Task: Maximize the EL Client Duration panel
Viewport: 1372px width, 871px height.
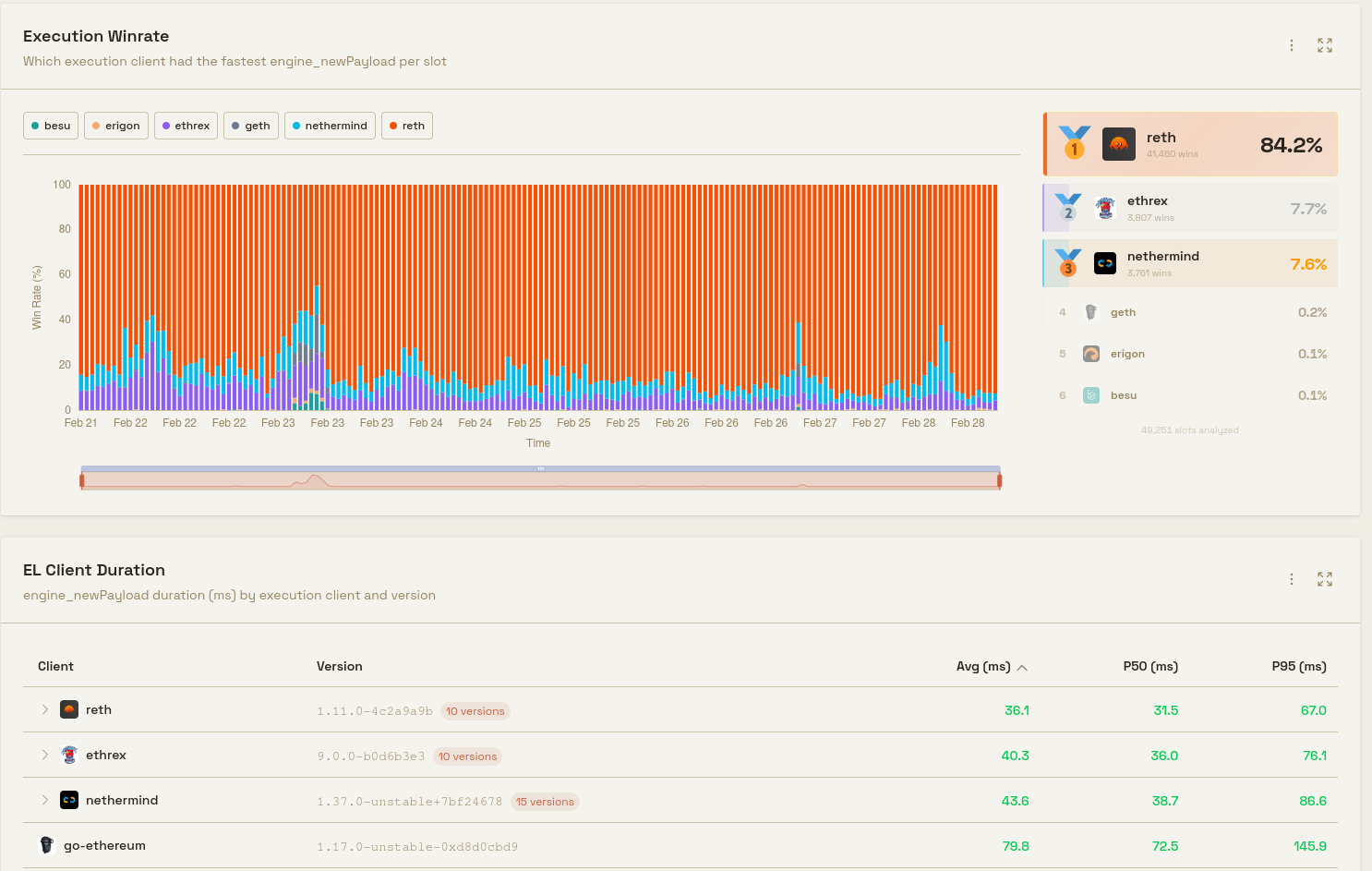Action: (x=1325, y=579)
